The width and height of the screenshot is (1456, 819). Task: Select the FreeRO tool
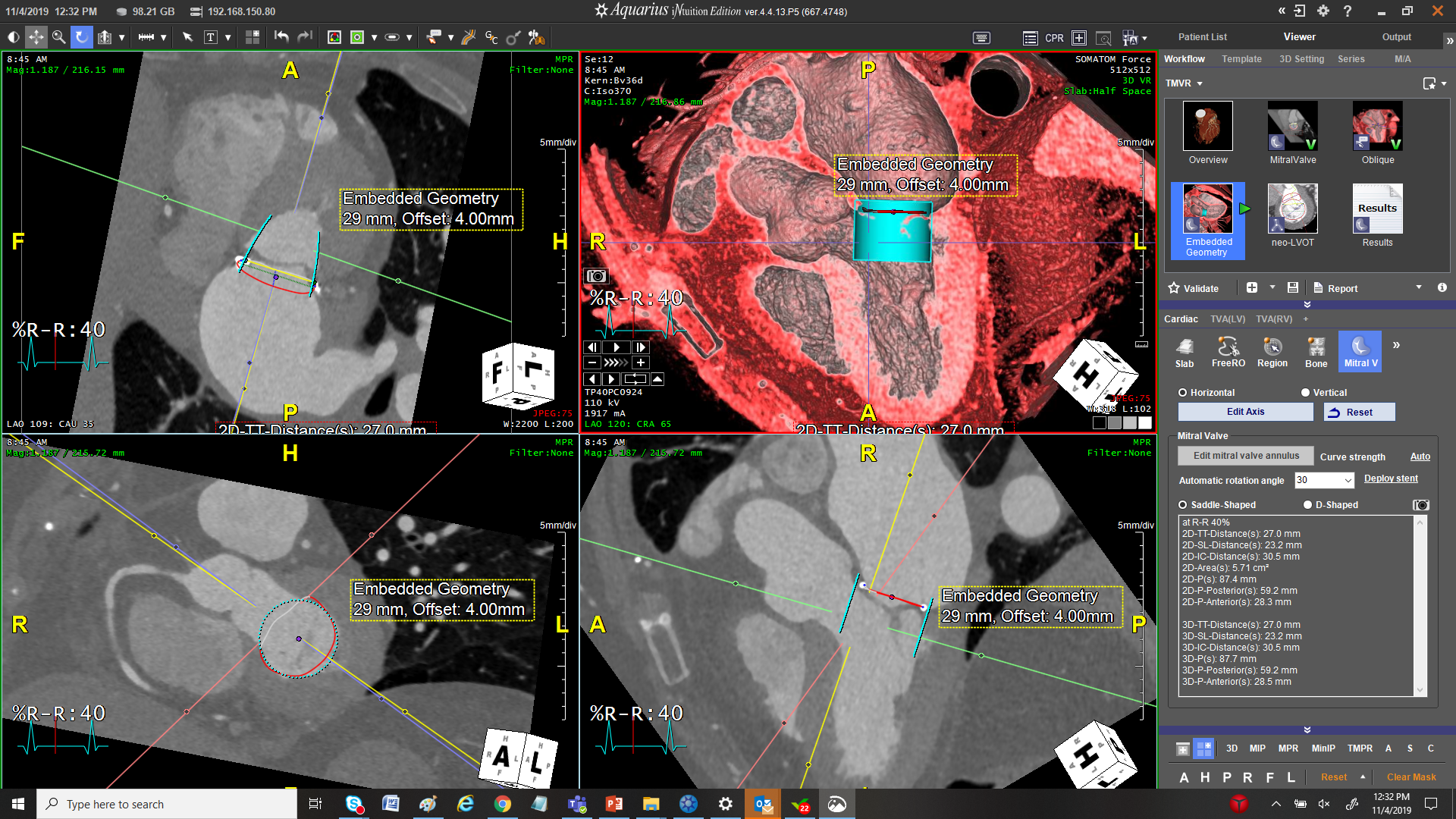coord(1228,351)
